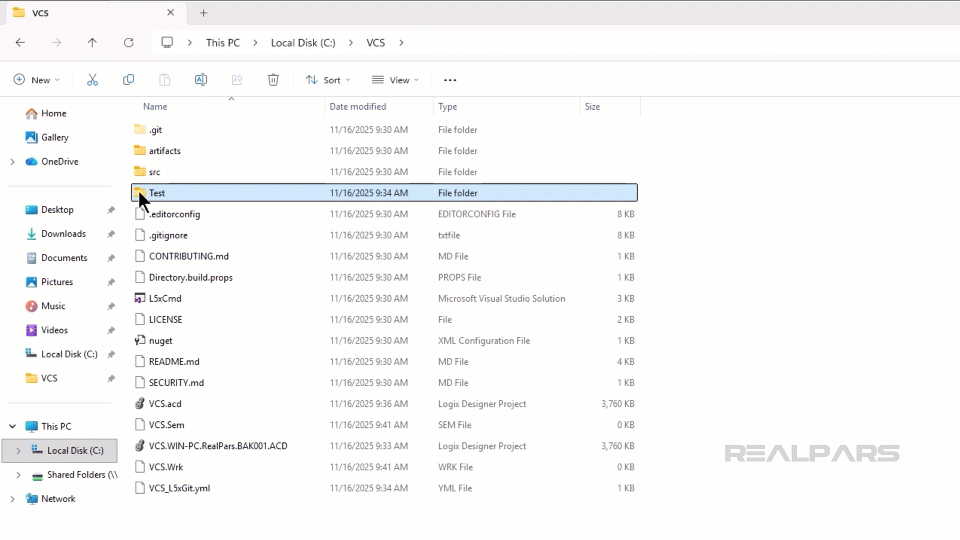Select the nuget XML configuration icon
The width and height of the screenshot is (960, 540).
coord(140,341)
